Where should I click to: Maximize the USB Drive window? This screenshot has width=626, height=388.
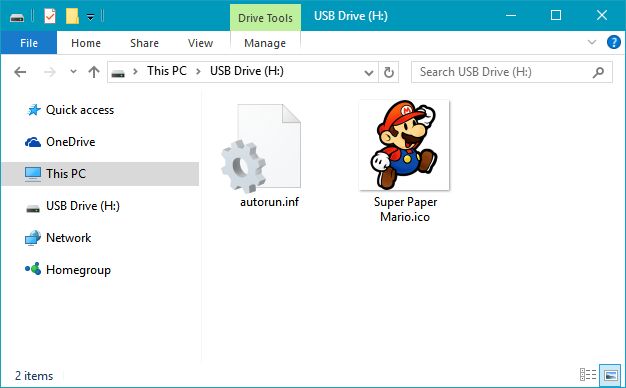556,16
